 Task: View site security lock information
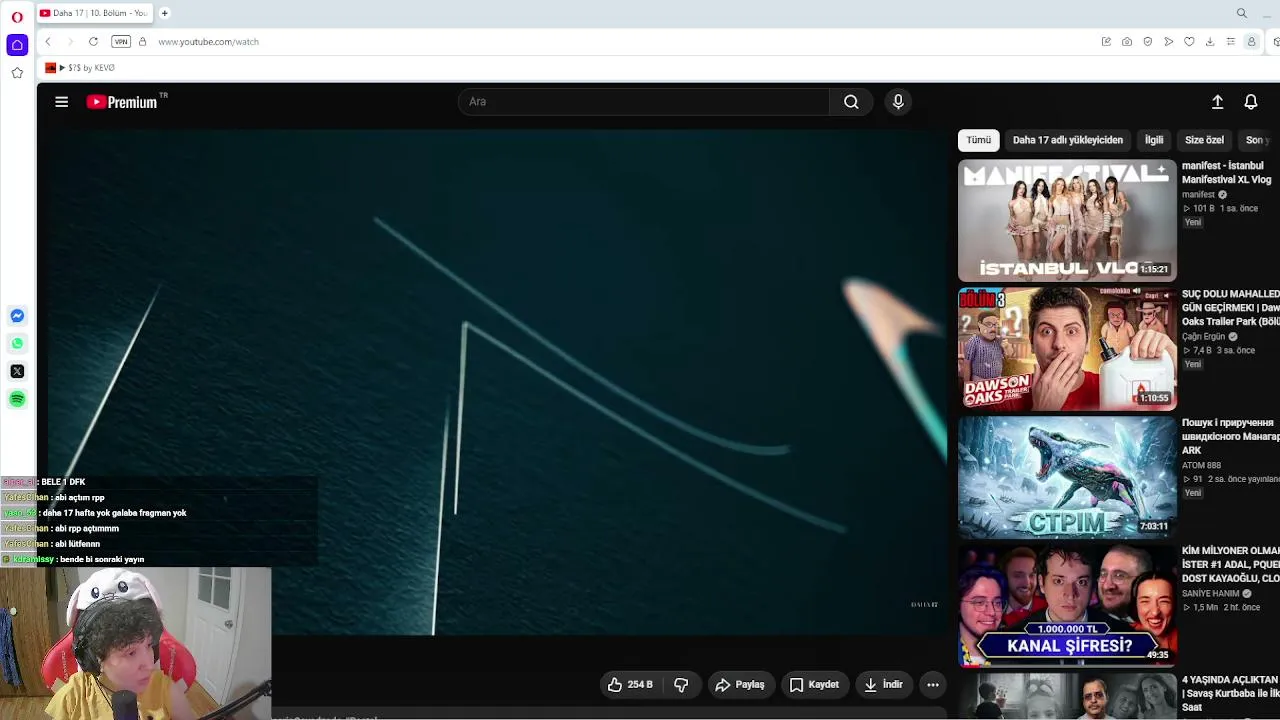pos(142,42)
